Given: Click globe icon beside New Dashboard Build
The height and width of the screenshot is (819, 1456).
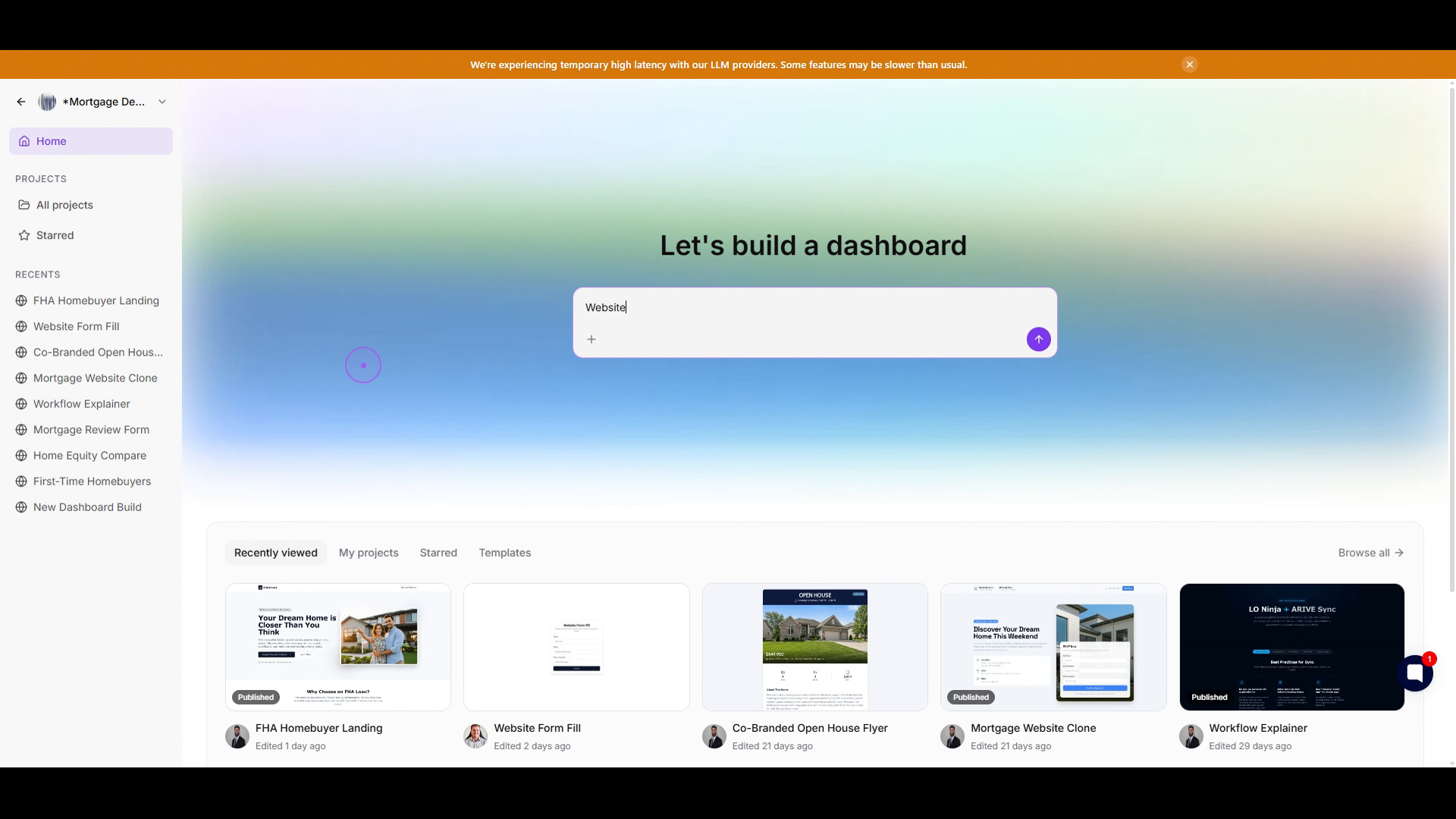Looking at the screenshot, I should pyautogui.click(x=21, y=507).
